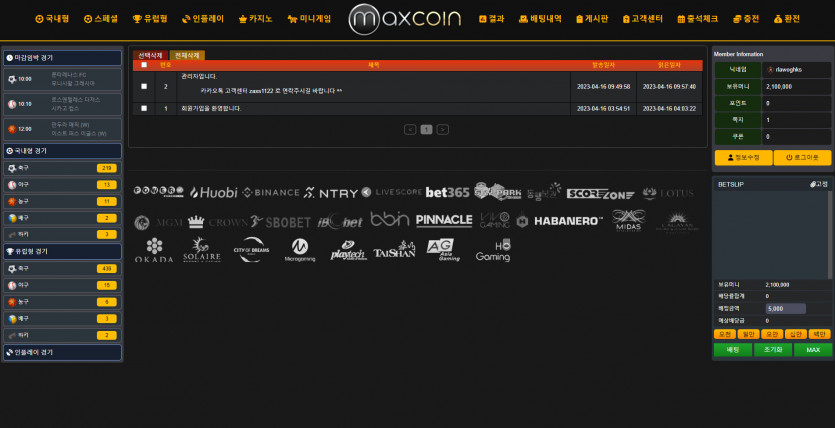Open the bet365 logo link

point(447,192)
